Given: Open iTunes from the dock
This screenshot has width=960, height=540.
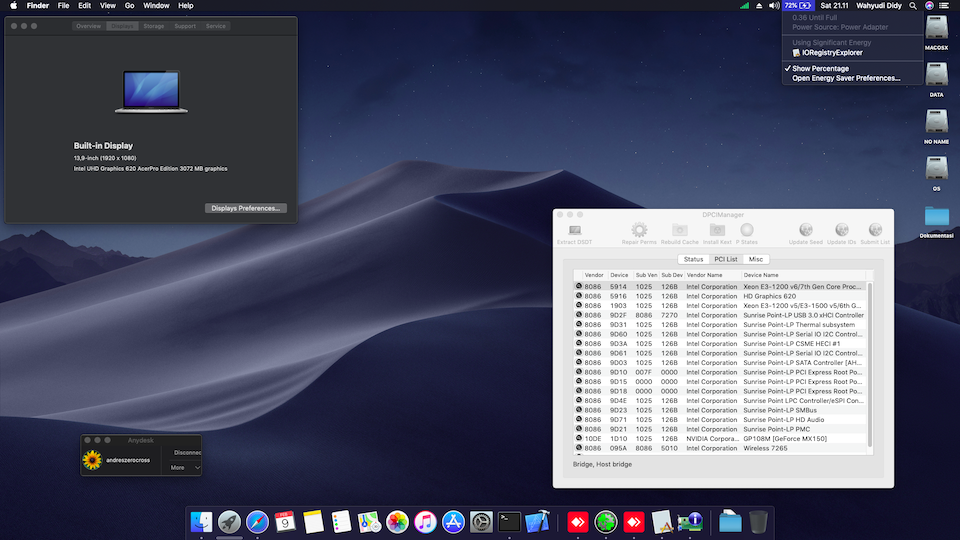Looking at the screenshot, I should point(426,522).
